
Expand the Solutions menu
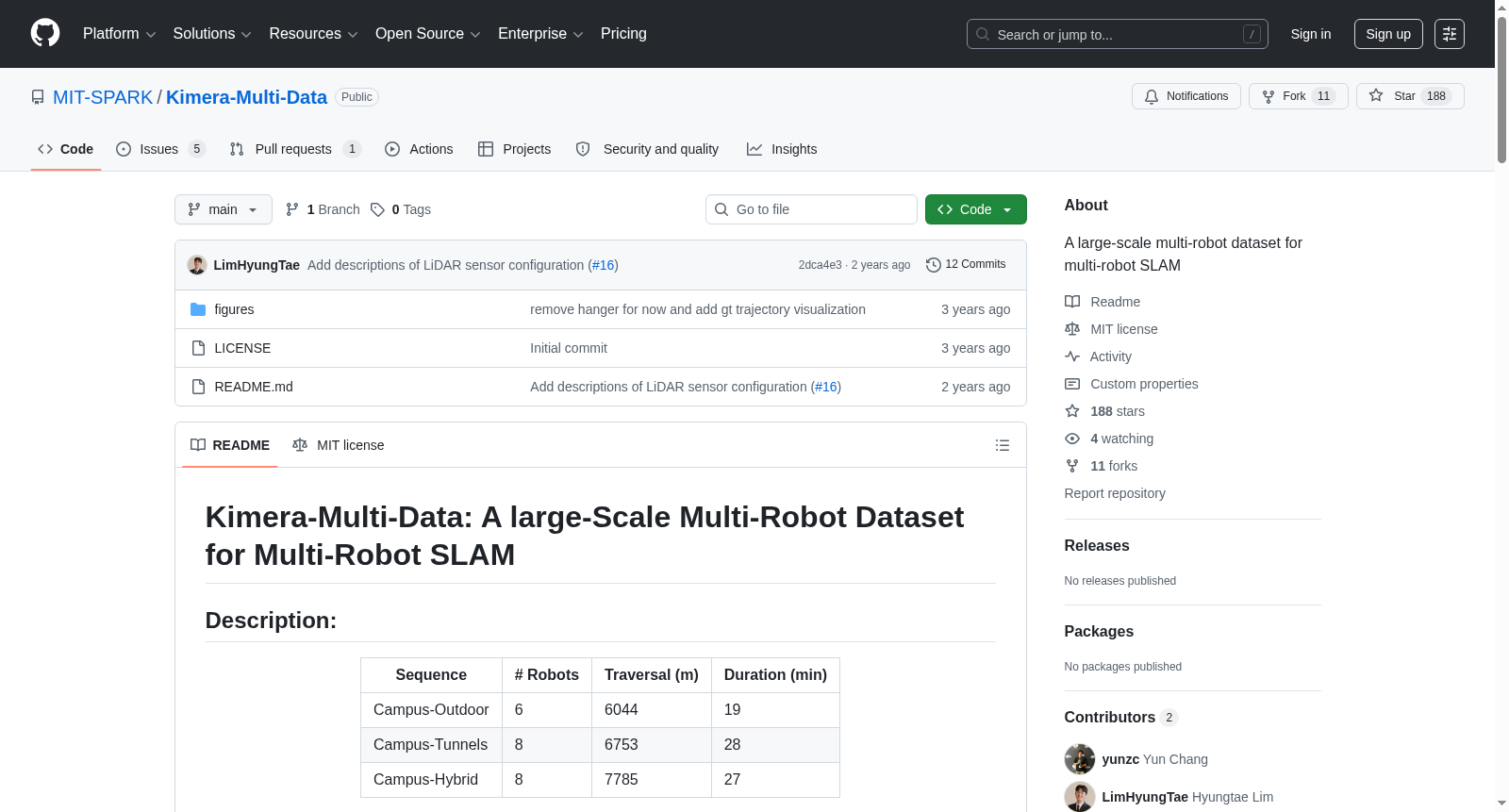click(x=212, y=34)
